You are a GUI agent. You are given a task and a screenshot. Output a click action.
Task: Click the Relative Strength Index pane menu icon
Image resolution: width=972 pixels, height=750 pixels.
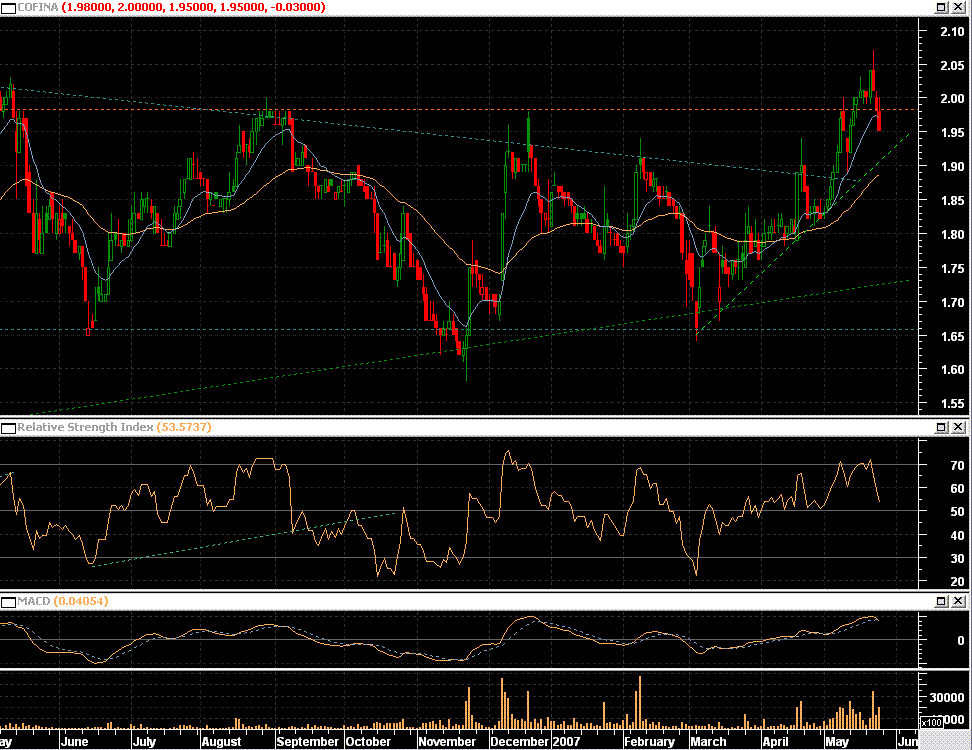click(x=8, y=428)
